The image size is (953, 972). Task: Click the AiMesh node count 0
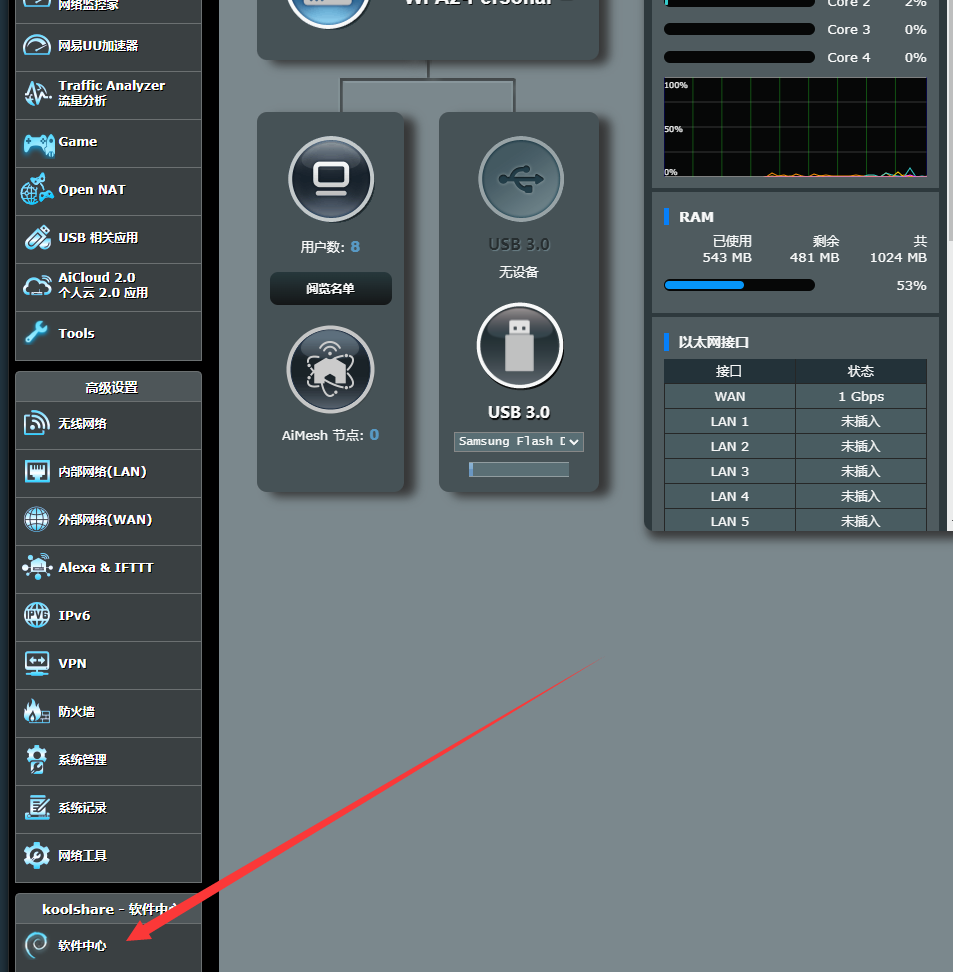[374, 435]
